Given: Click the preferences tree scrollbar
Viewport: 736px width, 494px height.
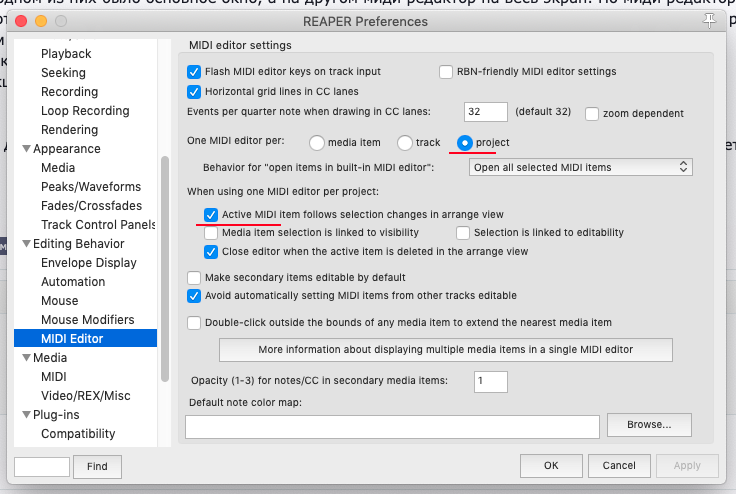Looking at the screenshot, I should tap(164, 269).
